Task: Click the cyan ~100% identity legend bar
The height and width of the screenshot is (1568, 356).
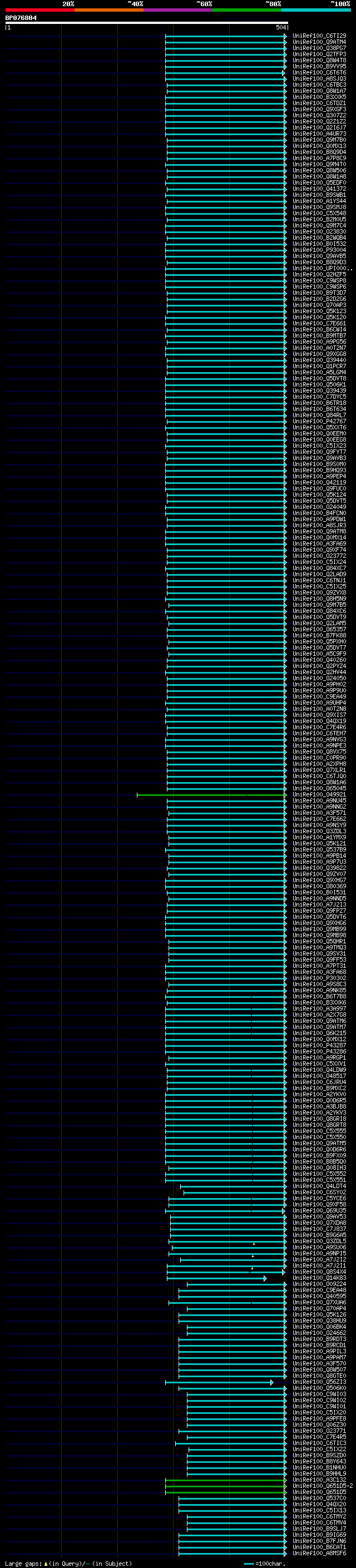Action: click(316, 10)
